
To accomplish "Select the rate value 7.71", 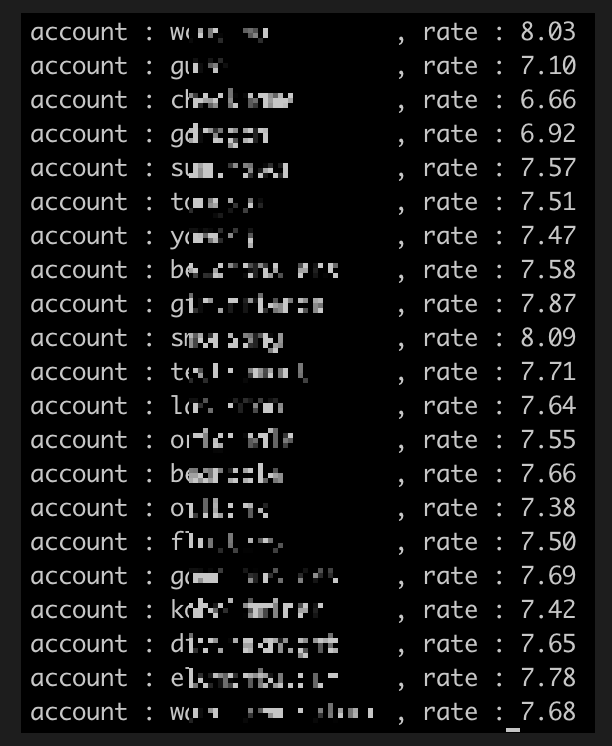I will click(548, 372).
